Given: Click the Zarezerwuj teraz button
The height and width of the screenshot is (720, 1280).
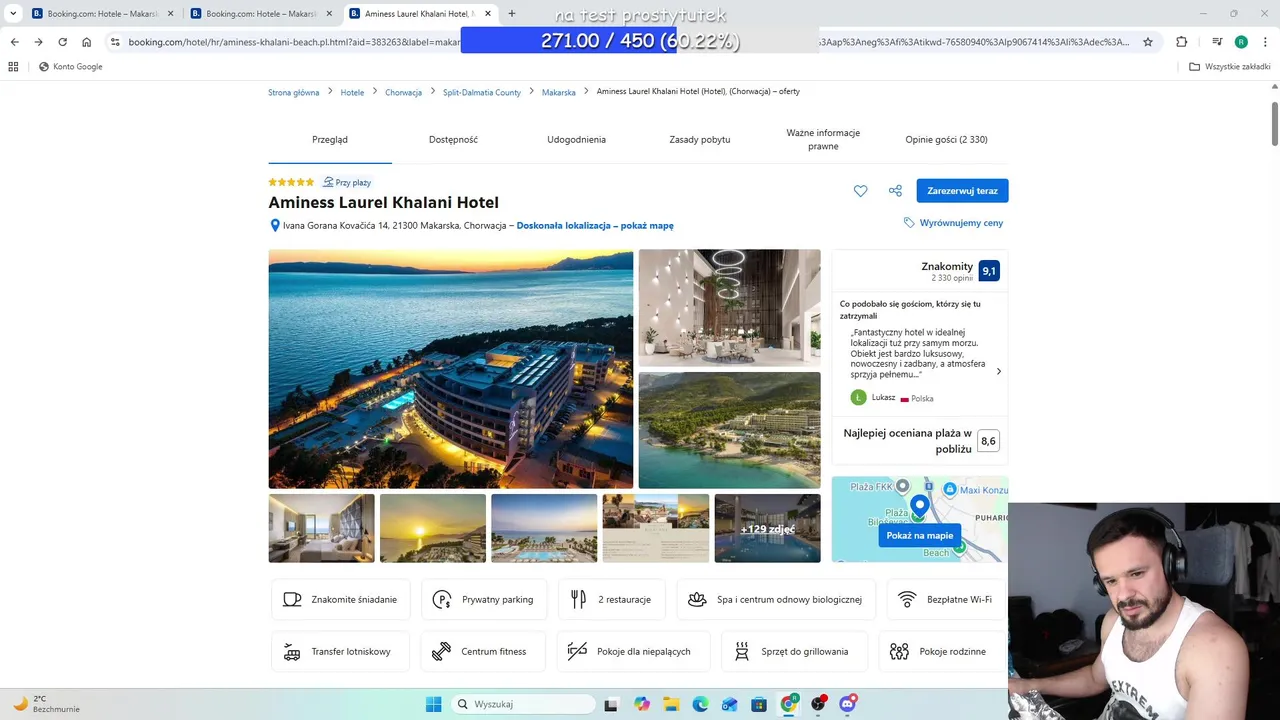Looking at the screenshot, I should tap(962, 191).
